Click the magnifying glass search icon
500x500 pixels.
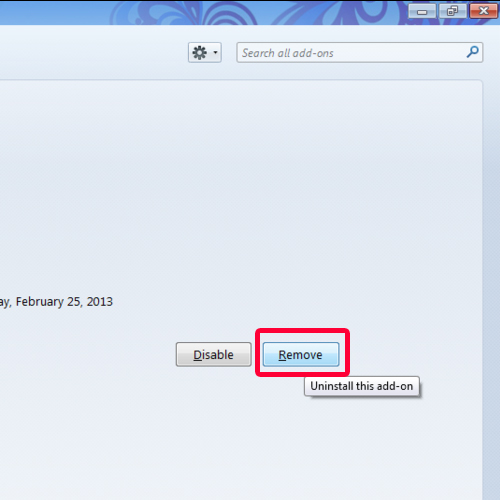click(x=472, y=52)
